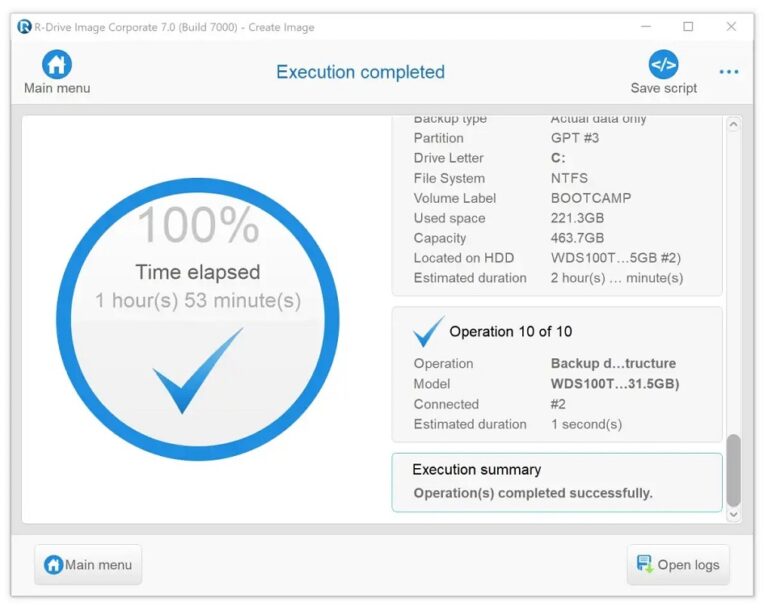Click the Save script code icon

pyautogui.click(x=663, y=64)
